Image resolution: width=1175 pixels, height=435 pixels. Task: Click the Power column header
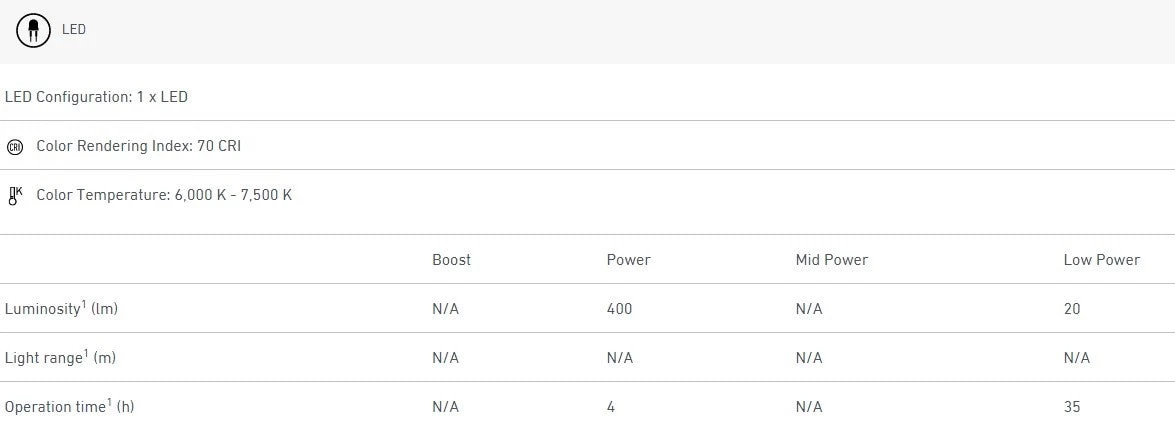628,260
